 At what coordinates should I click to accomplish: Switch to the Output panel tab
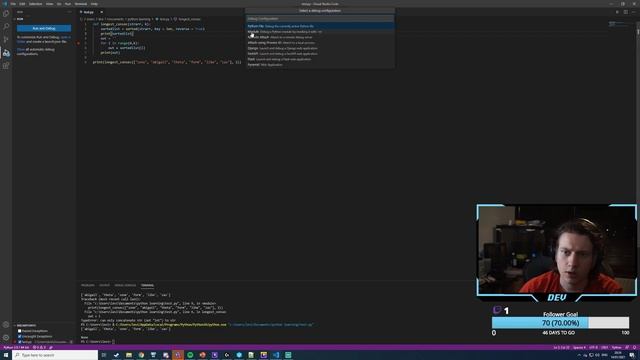click(104, 285)
